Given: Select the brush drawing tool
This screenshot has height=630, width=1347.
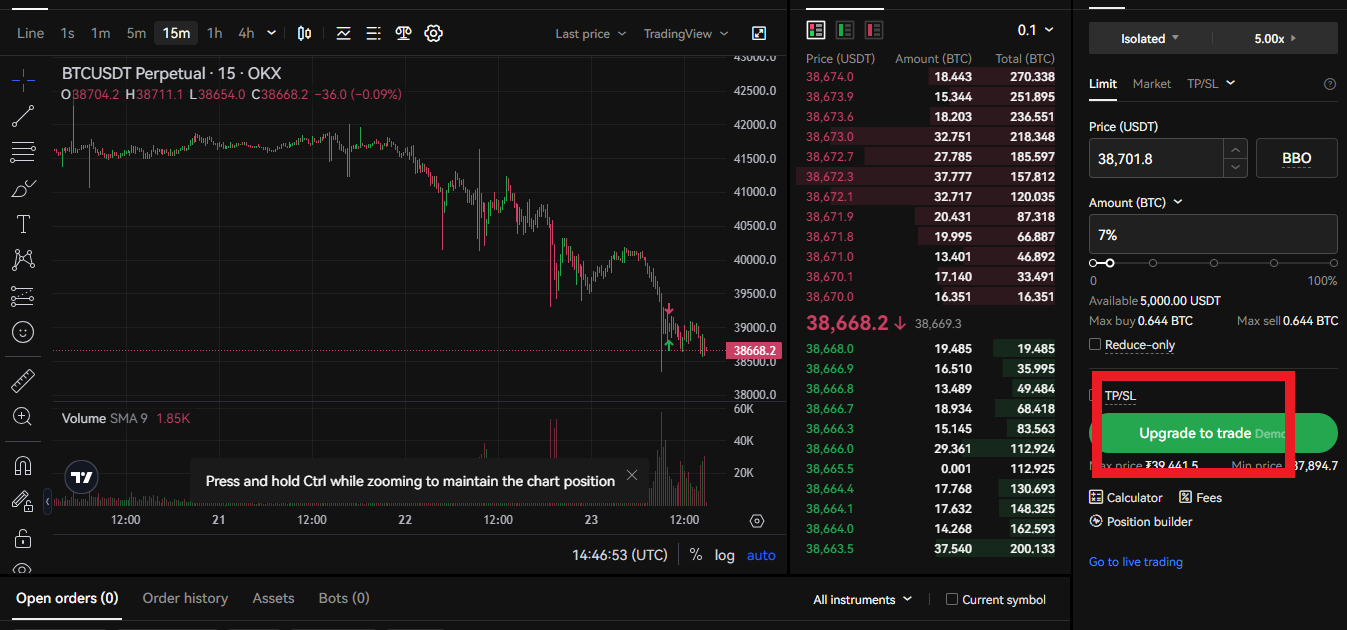Looking at the screenshot, I should 23,188.
